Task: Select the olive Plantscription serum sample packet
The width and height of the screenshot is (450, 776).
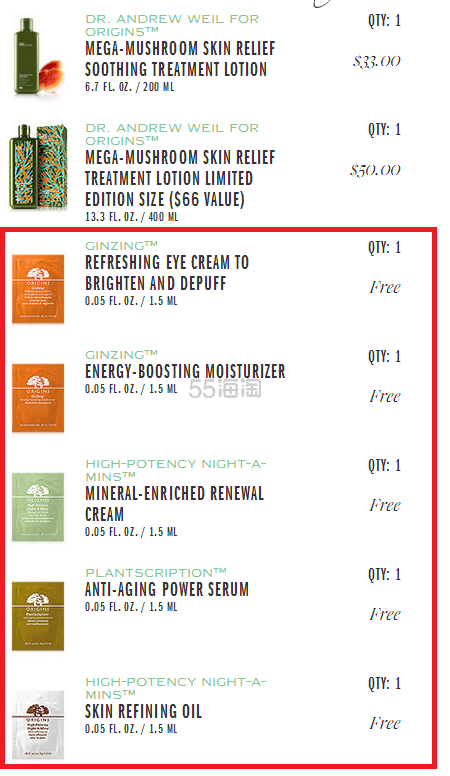Action: 38,616
